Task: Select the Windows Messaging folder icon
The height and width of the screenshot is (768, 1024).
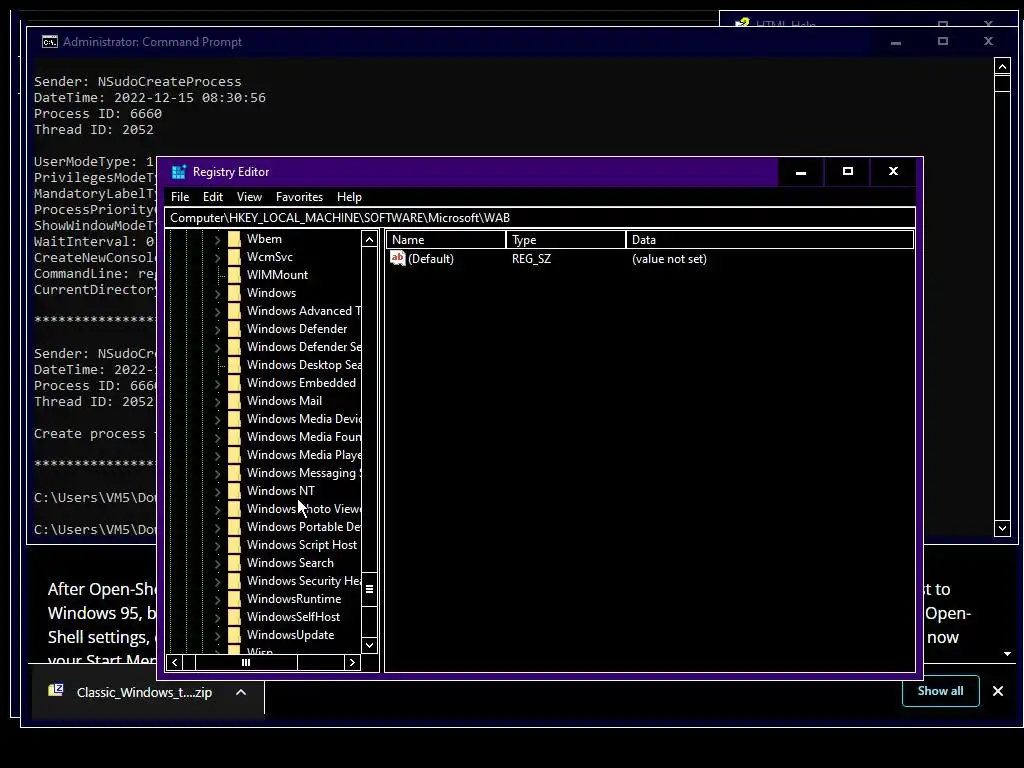Action: (x=234, y=473)
